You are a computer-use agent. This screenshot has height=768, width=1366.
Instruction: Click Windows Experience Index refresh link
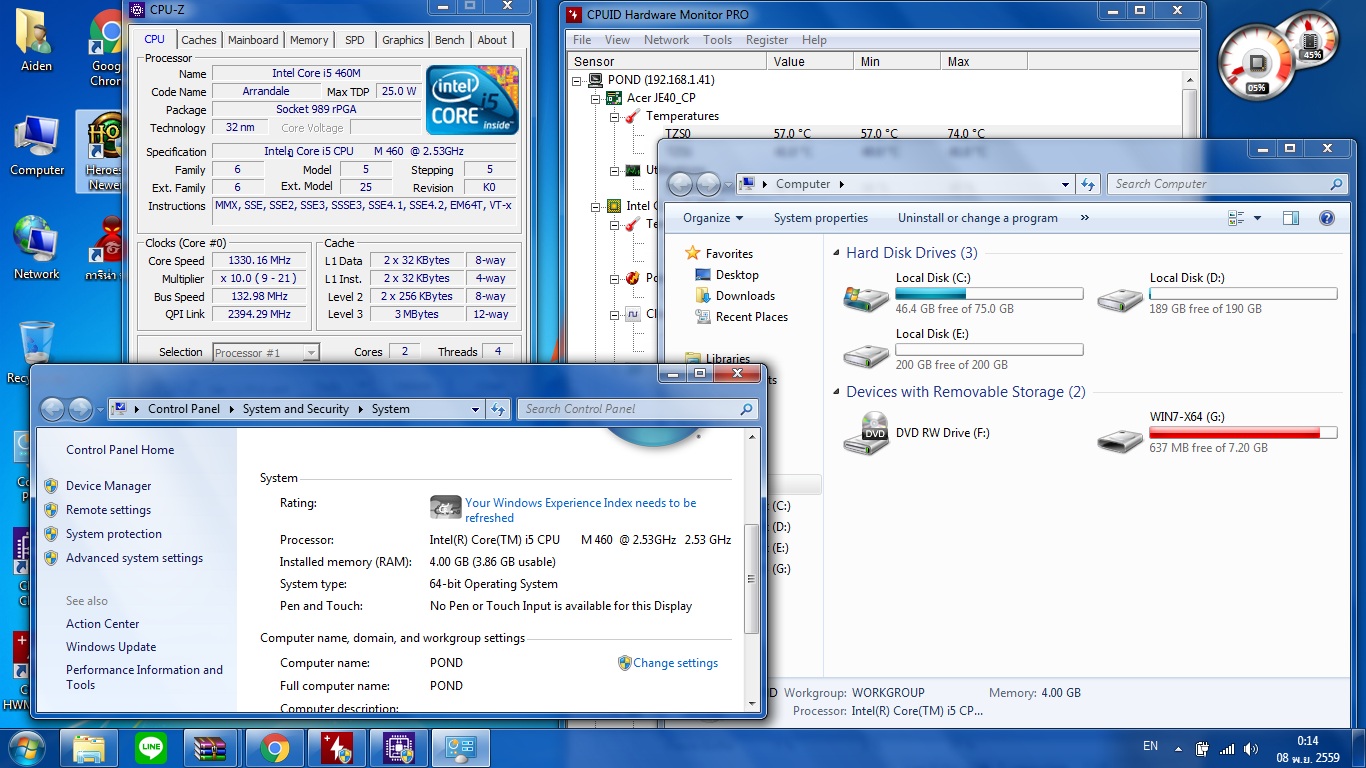tap(580, 510)
